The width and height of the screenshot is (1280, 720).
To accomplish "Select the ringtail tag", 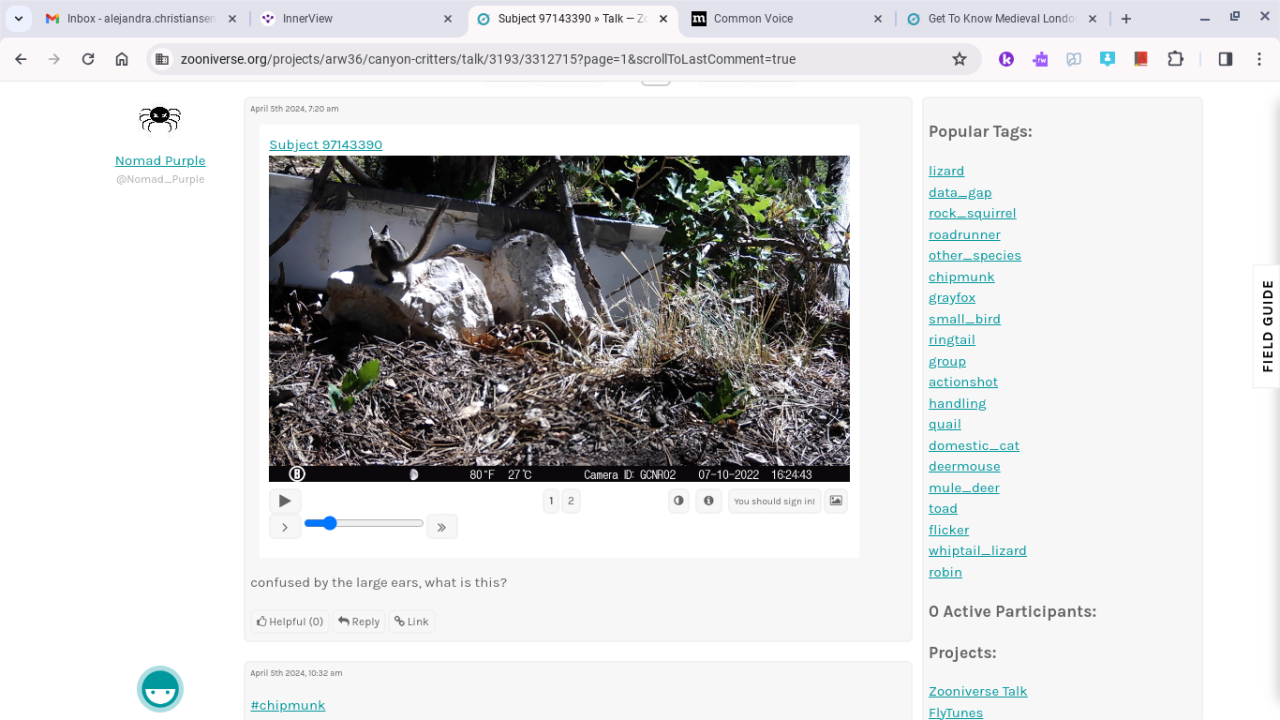I will click(x=951, y=340).
